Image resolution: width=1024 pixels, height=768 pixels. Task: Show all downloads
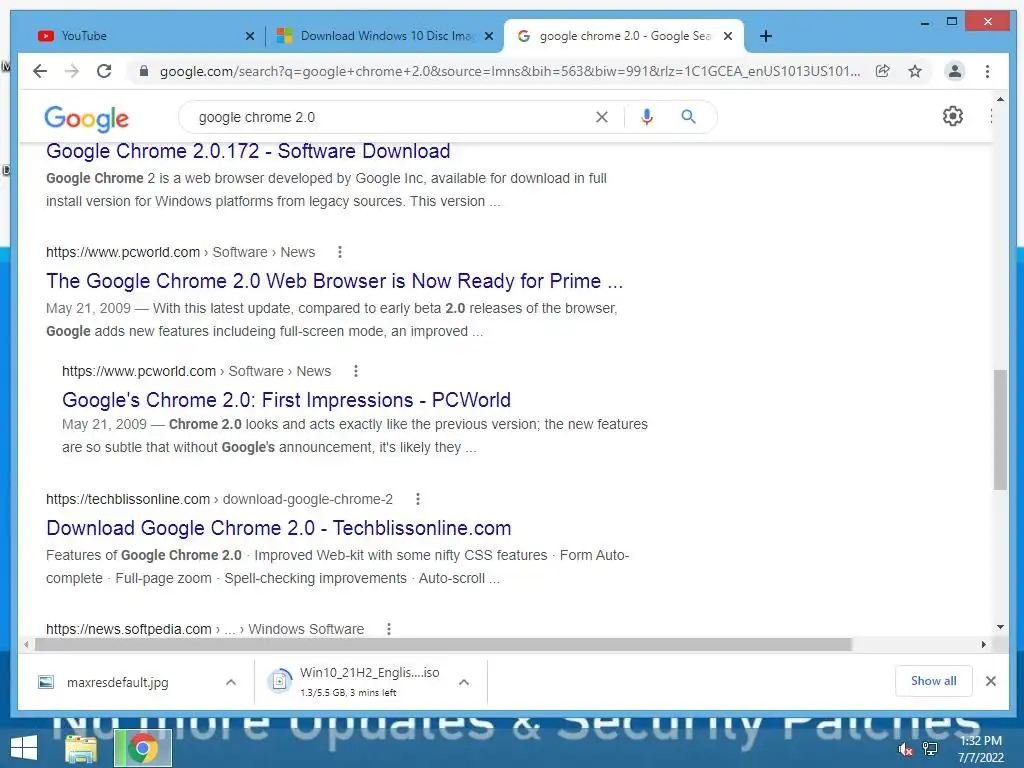pos(933,681)
